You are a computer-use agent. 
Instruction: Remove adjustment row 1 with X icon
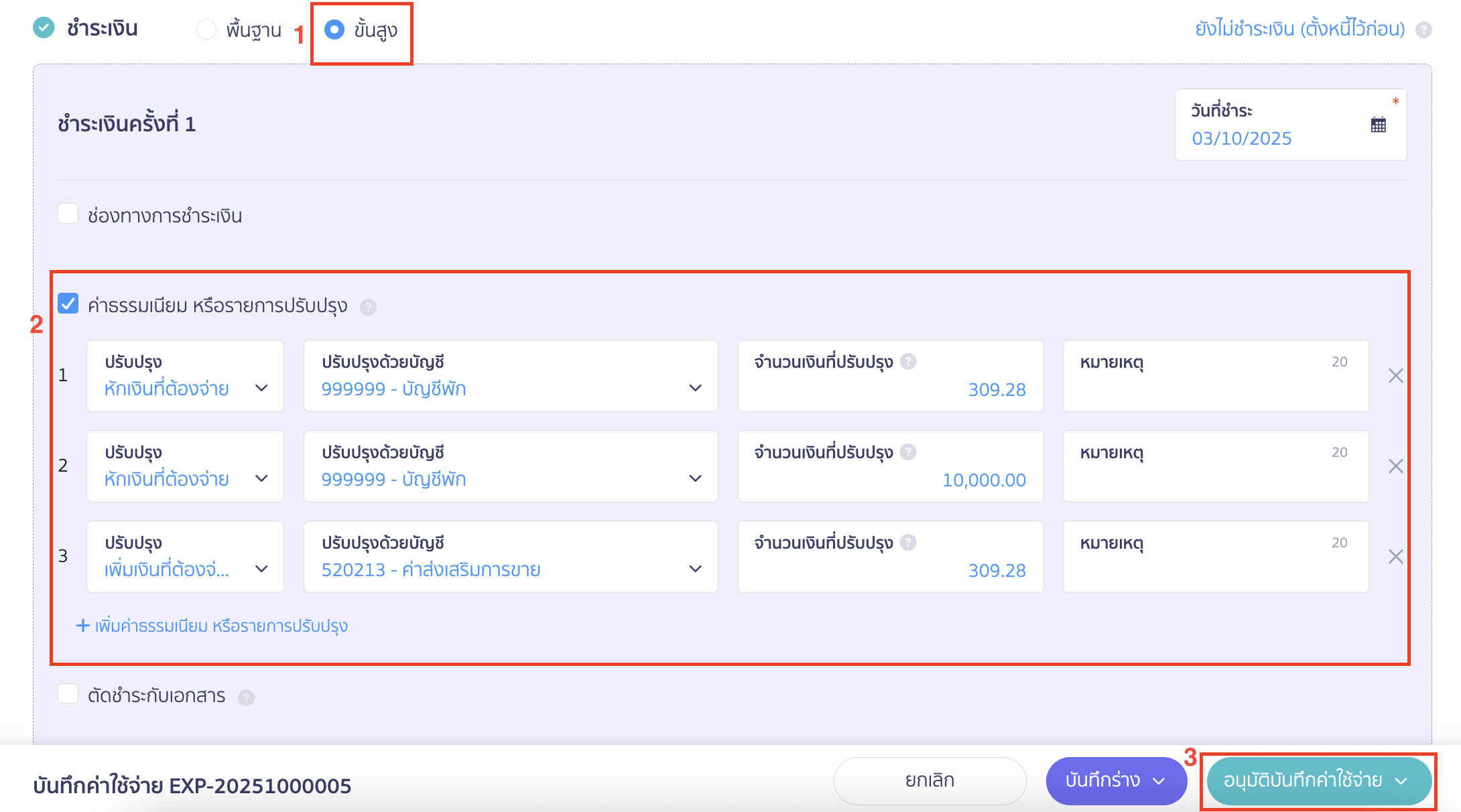(x=1395, y=376)
